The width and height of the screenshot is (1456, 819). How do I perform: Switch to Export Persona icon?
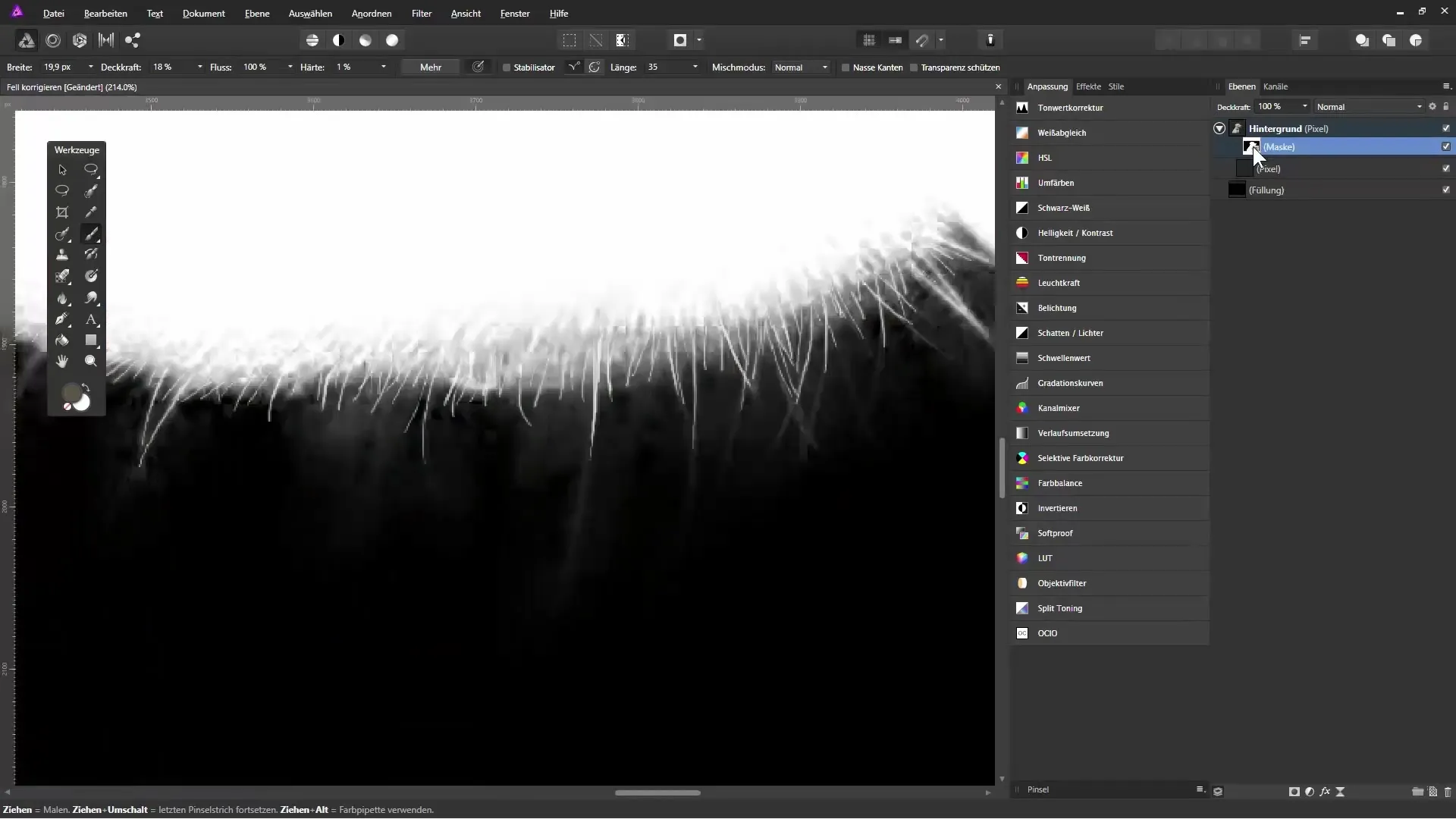click(133, 40)
